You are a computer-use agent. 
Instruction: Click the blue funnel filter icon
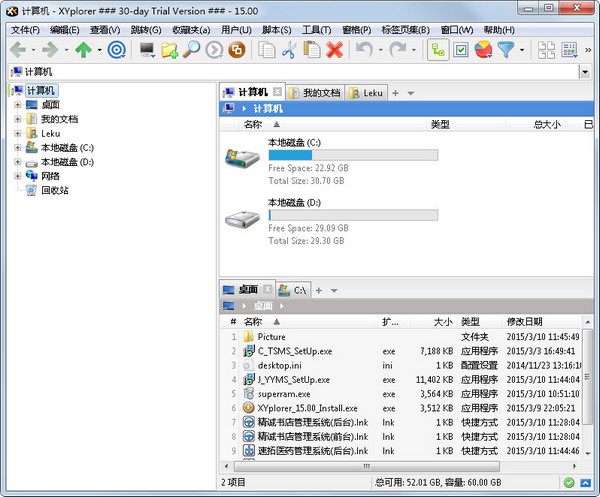coord(506,50)
